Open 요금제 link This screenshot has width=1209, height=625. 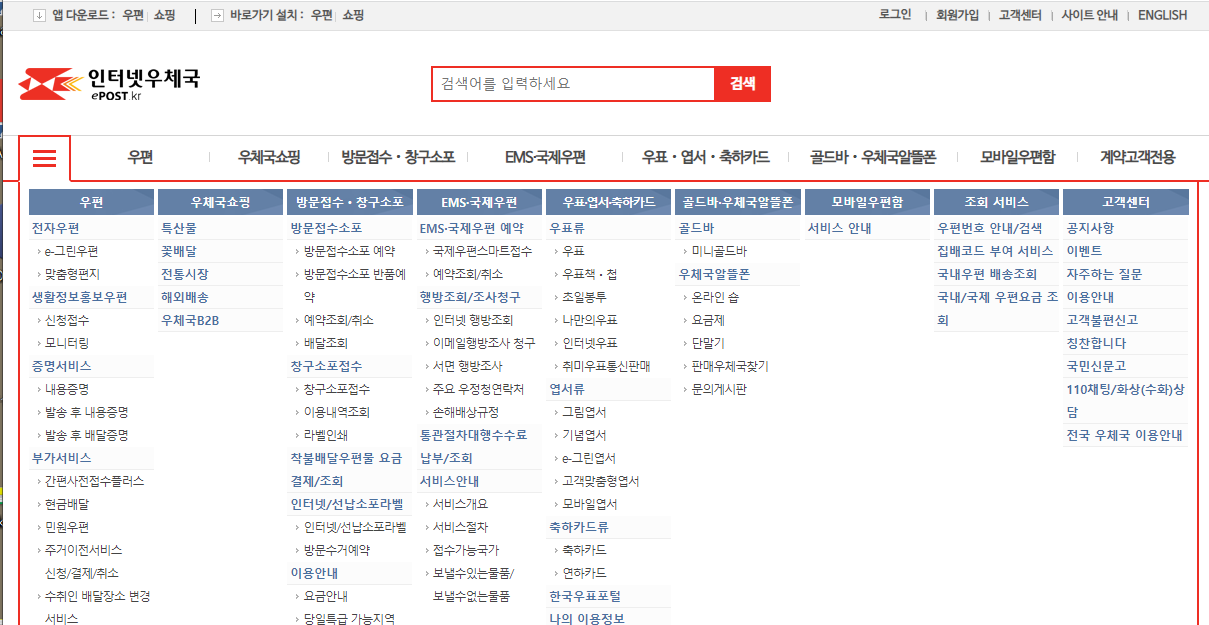coord(708,320)
